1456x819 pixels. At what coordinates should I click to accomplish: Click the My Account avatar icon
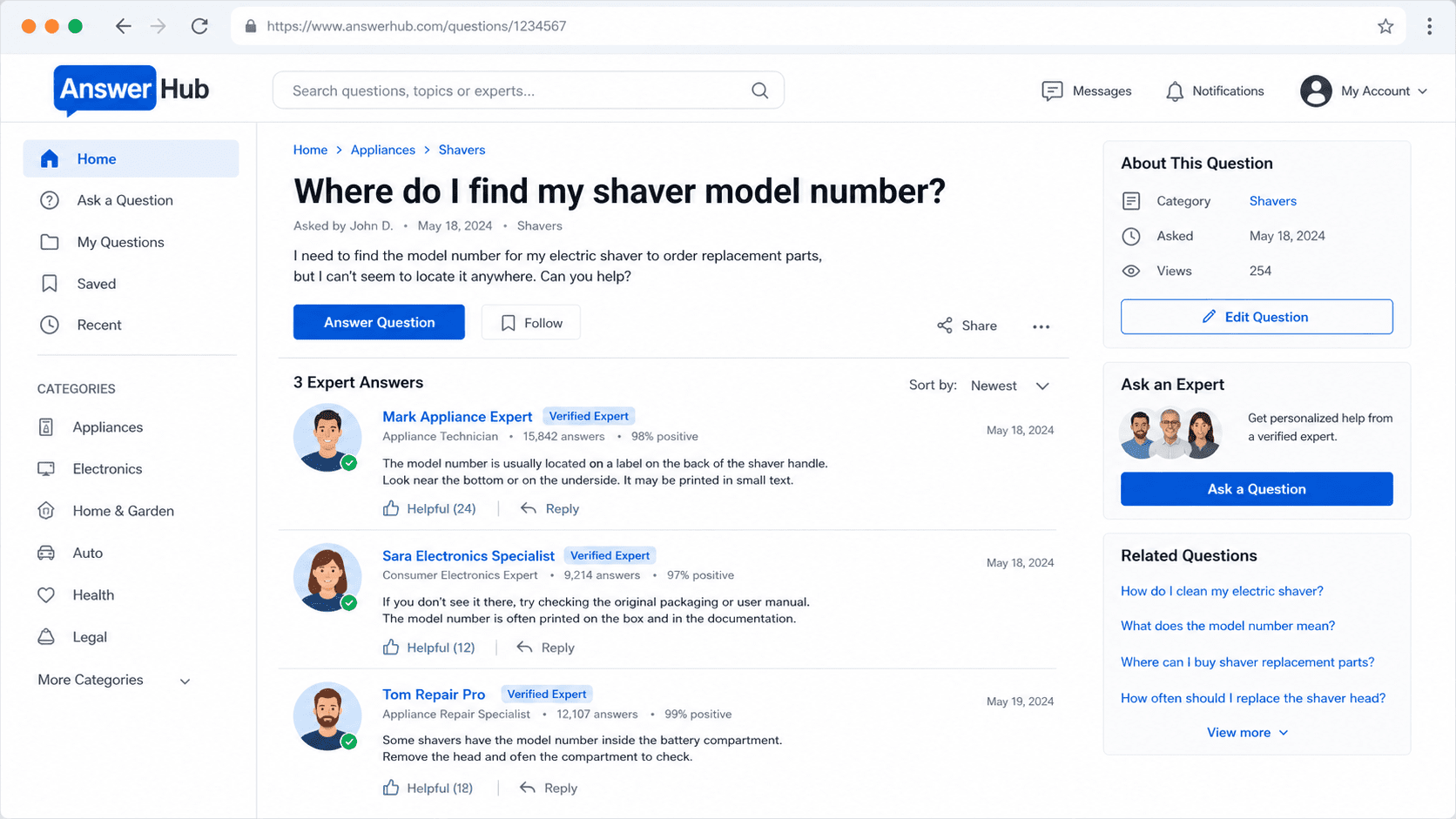1316,91
